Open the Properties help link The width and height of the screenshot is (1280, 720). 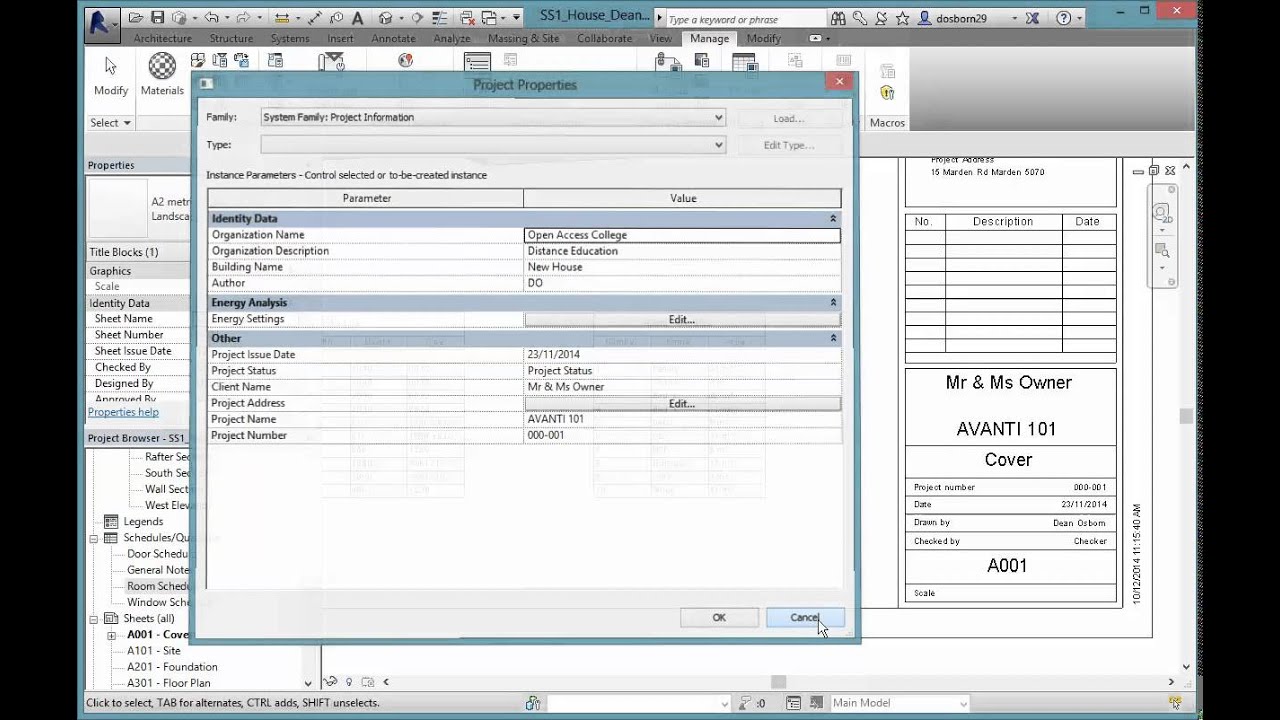click(x=123, y=412)
